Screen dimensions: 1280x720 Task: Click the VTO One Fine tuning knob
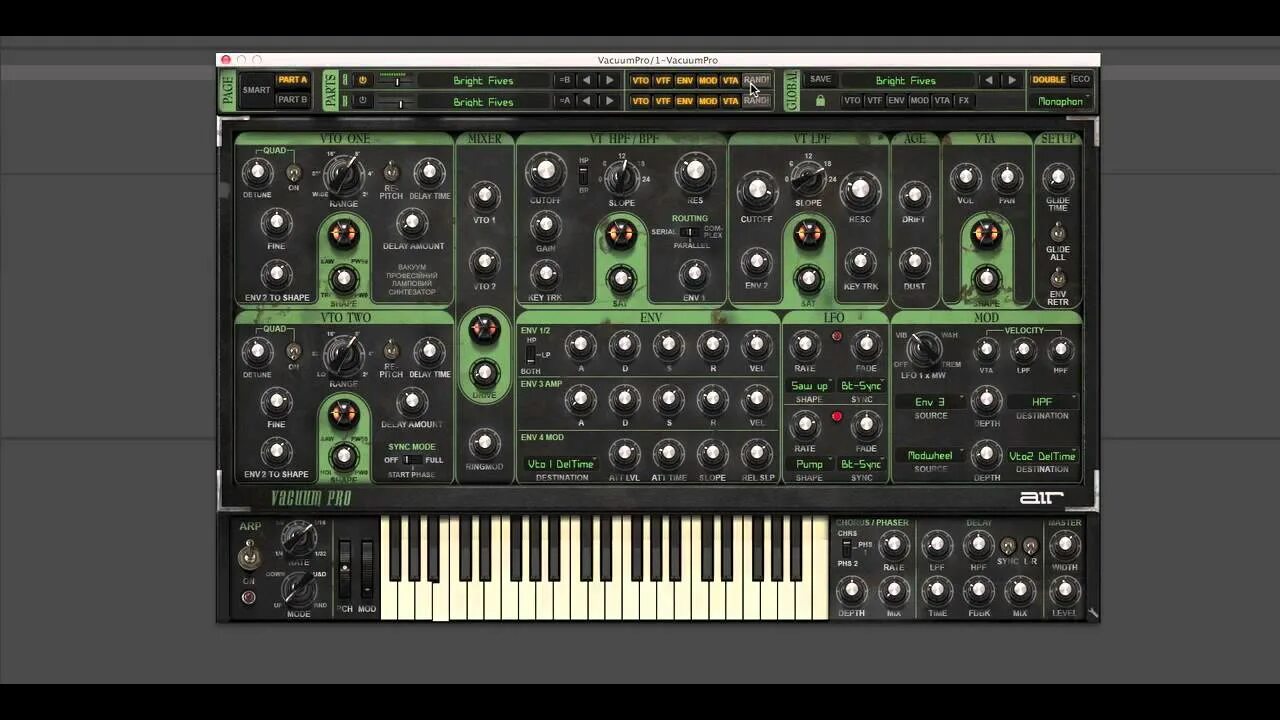(x=276, y=223)
